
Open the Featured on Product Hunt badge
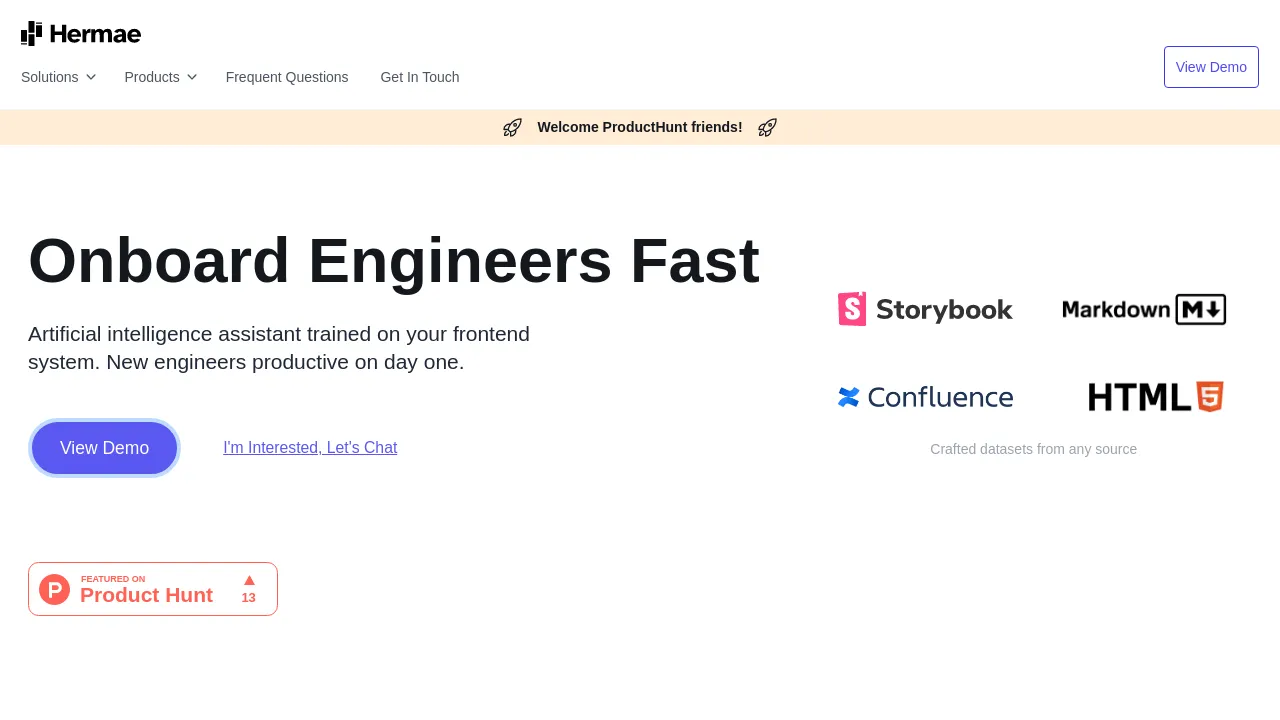click(153, 589)
